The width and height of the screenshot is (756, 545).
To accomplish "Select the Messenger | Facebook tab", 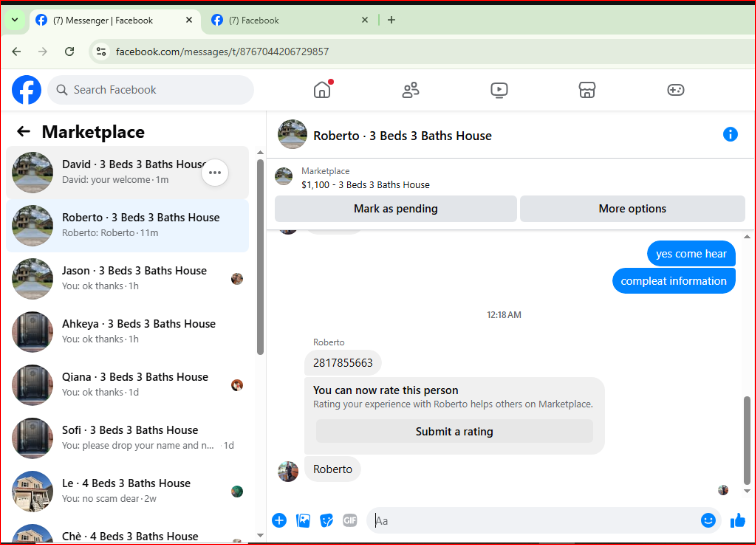I will point(115,20).
